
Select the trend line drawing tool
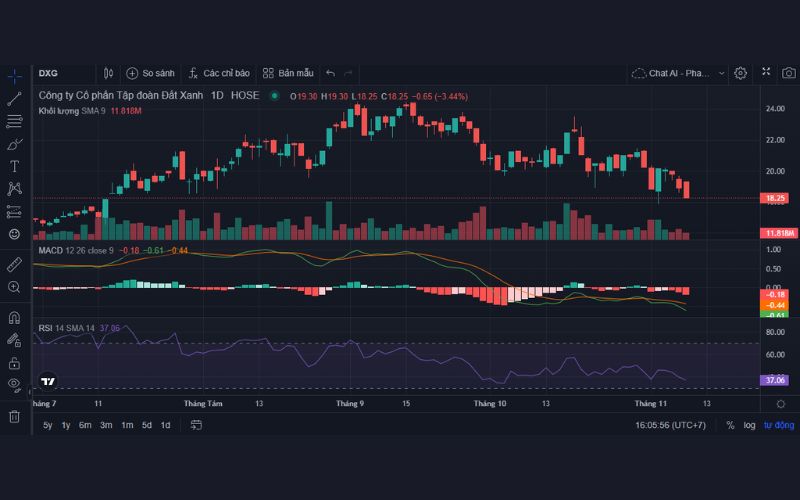pyautogui.click(x=14, y=99)
